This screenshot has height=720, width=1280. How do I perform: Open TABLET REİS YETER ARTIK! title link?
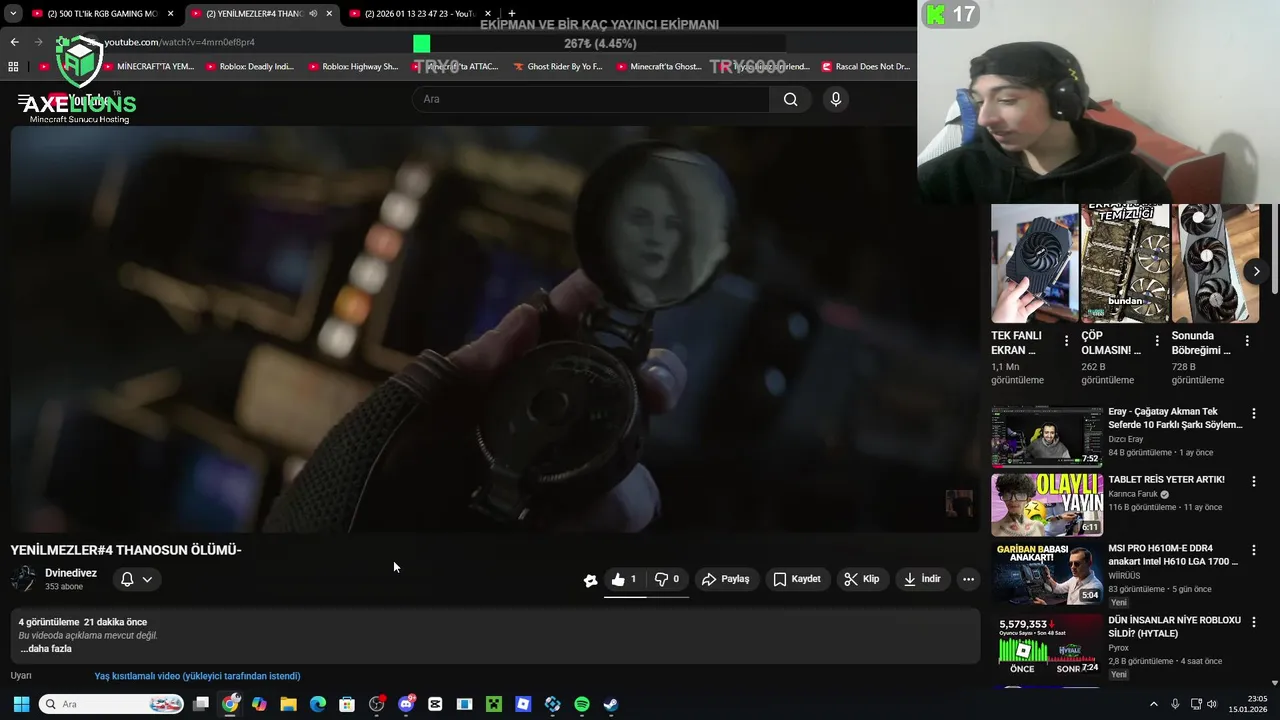[x=1166, y=480]
